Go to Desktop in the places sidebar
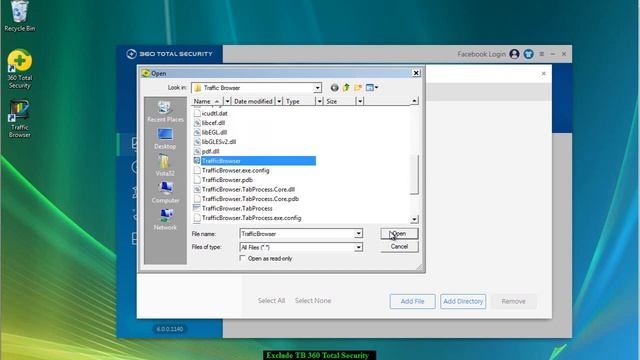Viewport: 640px width, 360px height. (165, 139)
